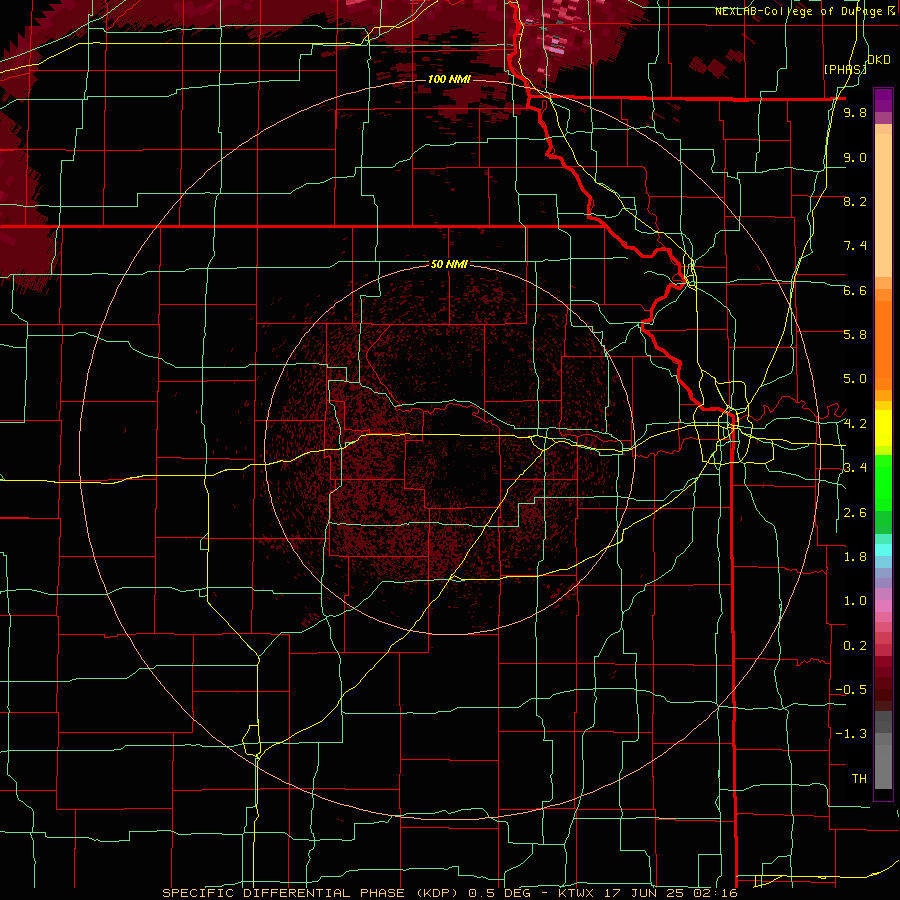Click the yellow segment of the color bar
The height and width of the screenshot is (900, 900).
(883, 428)
